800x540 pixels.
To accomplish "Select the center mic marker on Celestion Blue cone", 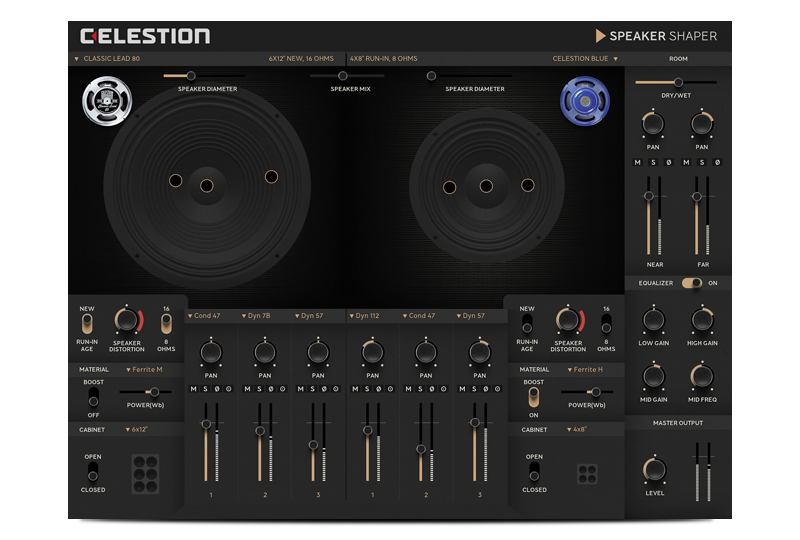I will click(x=486, y=186).
